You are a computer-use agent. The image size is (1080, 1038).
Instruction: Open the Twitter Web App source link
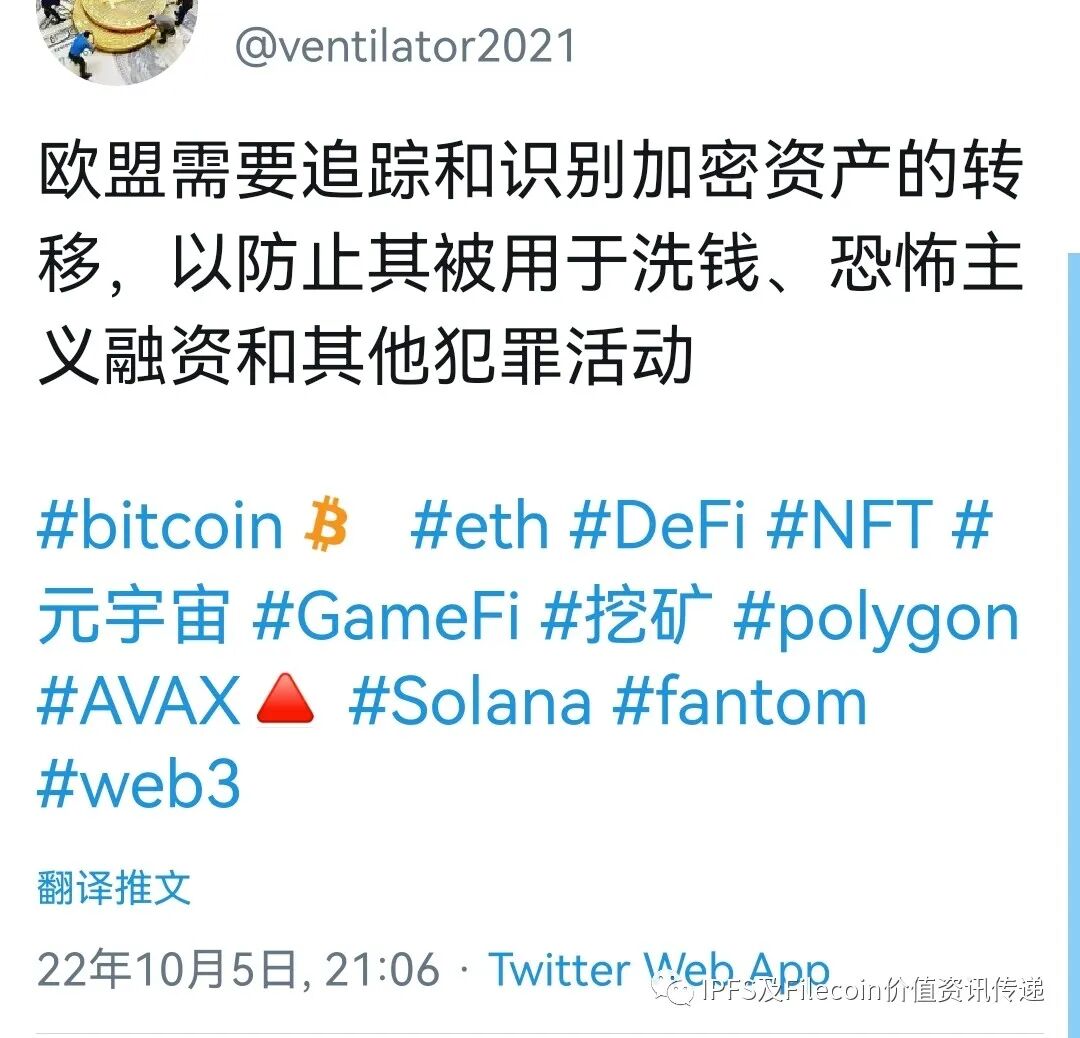(x=658, y=969)
